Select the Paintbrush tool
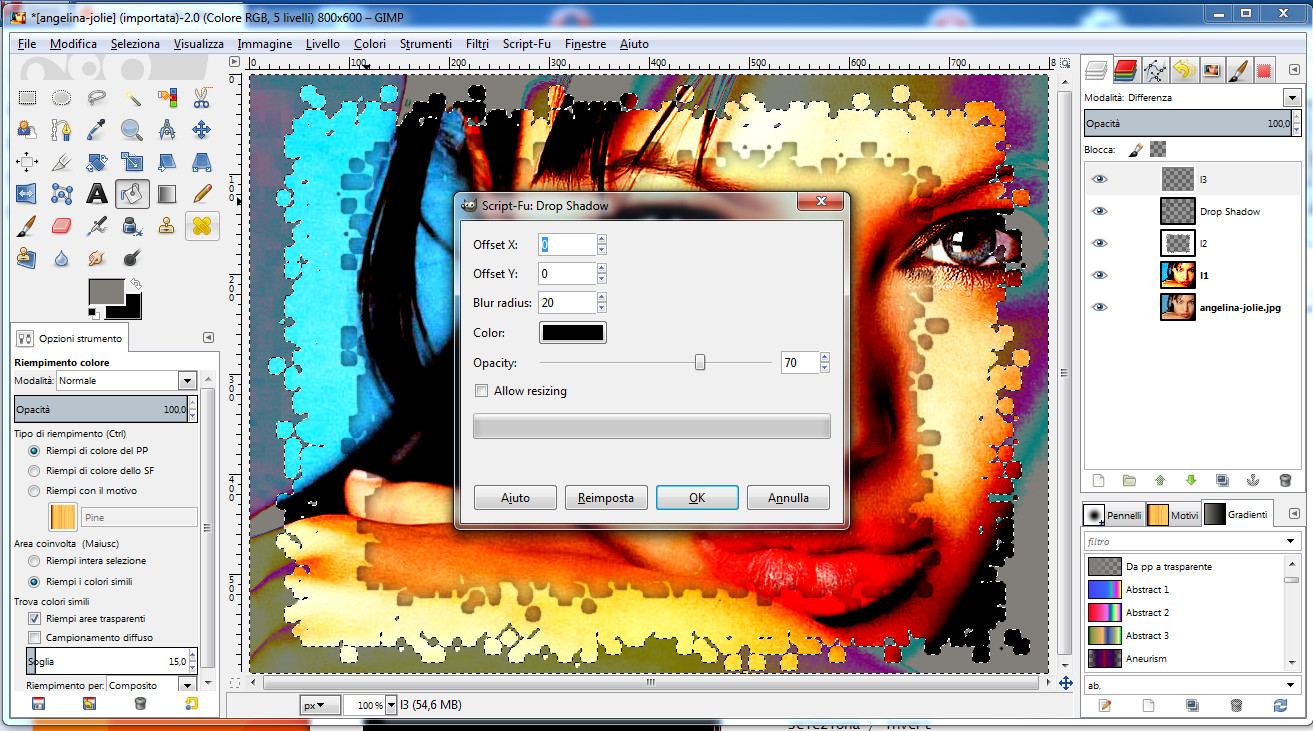 click(27, 225)
